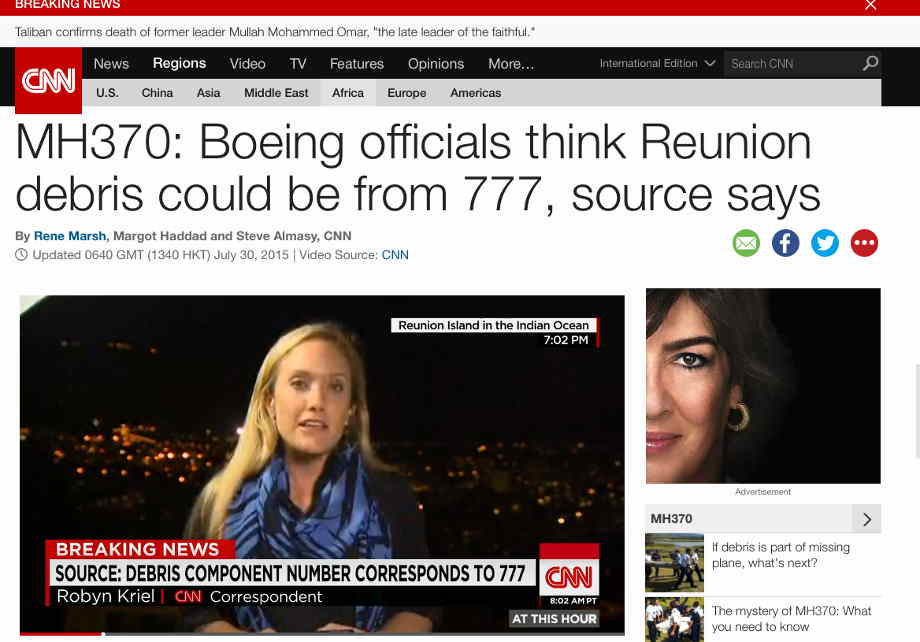920x642 pixels.
Task: Share article on Twitter icon
Action: coord(825,243)
